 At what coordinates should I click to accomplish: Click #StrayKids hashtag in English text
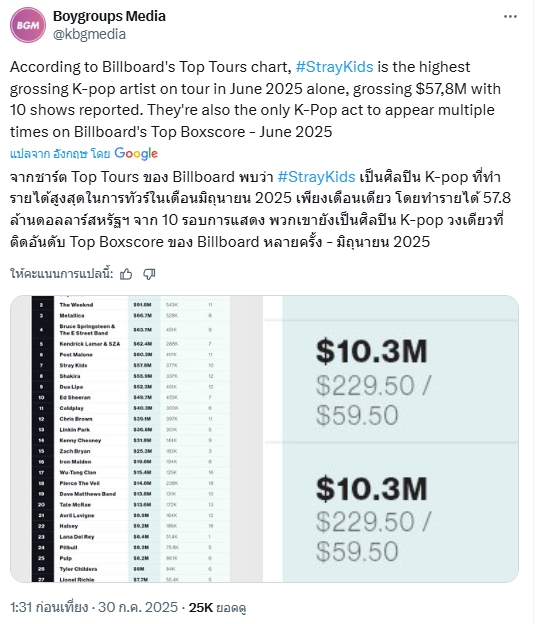coord(334,67)
